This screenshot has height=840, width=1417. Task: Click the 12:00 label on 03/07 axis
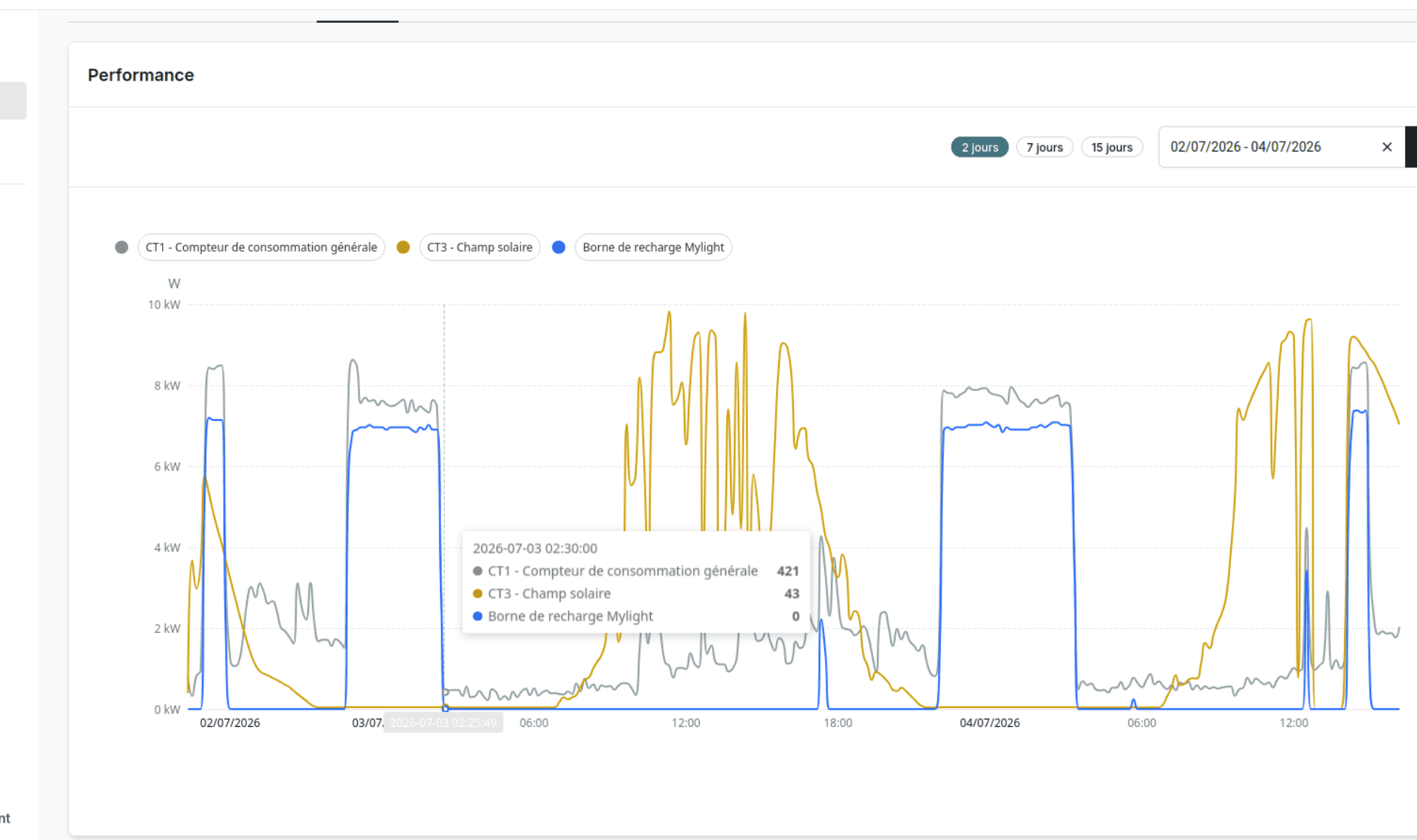coord(686,722)
